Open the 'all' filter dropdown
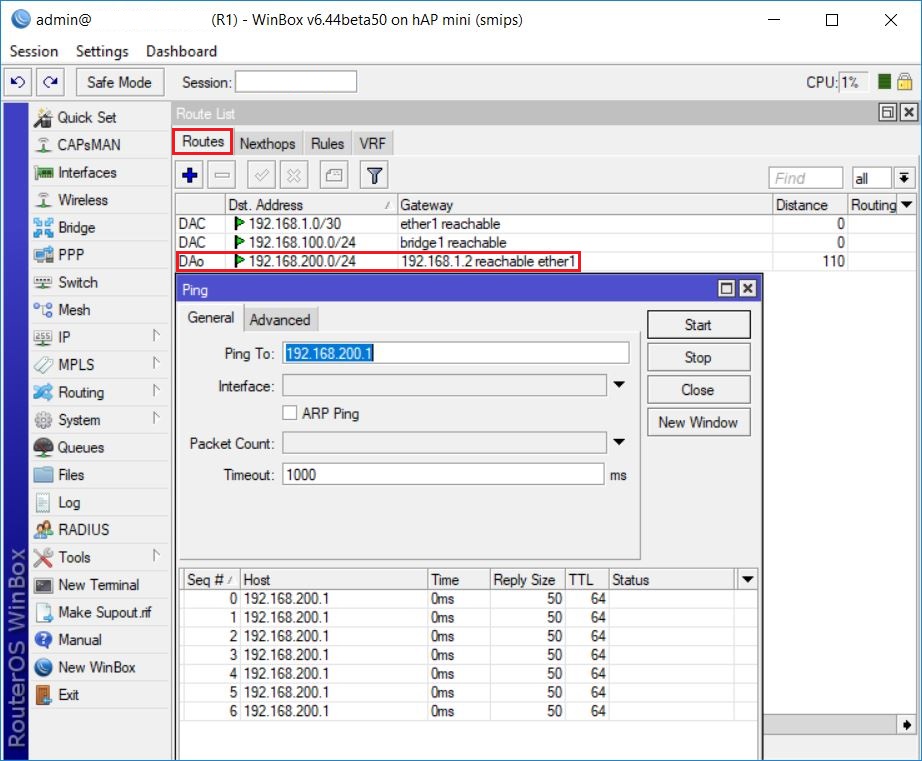Viewport: 922px width, 761px height. coord(904,178)
